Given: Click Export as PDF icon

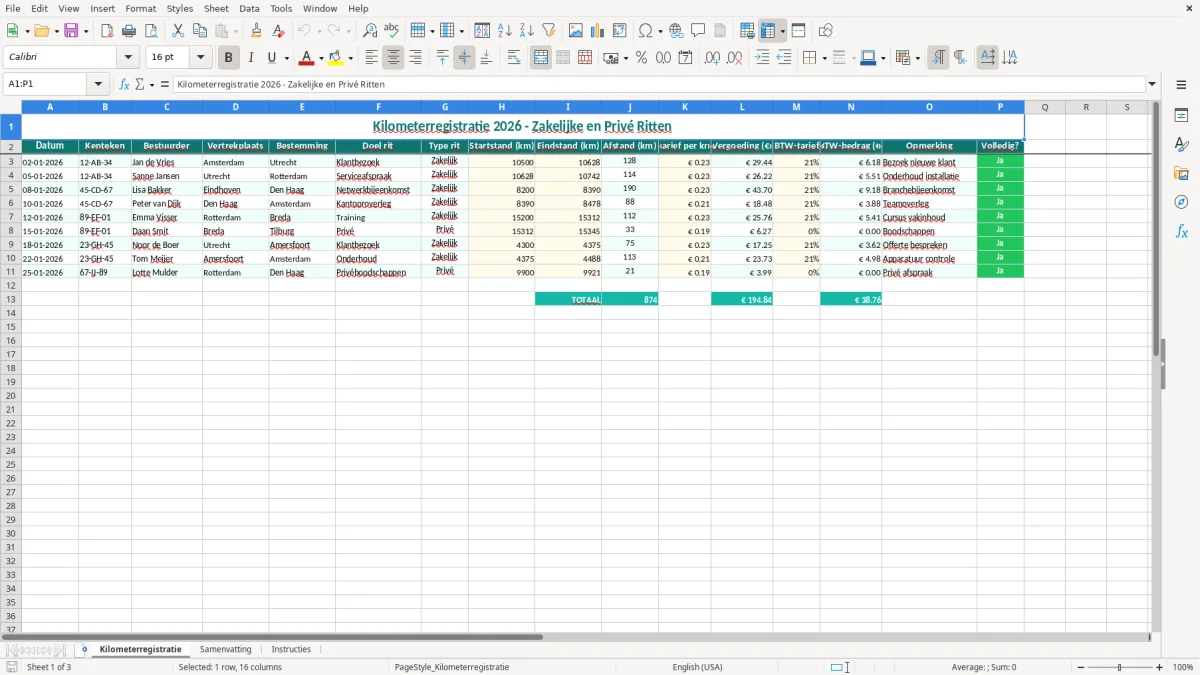Looking at the screenshot, I should 107,31.
